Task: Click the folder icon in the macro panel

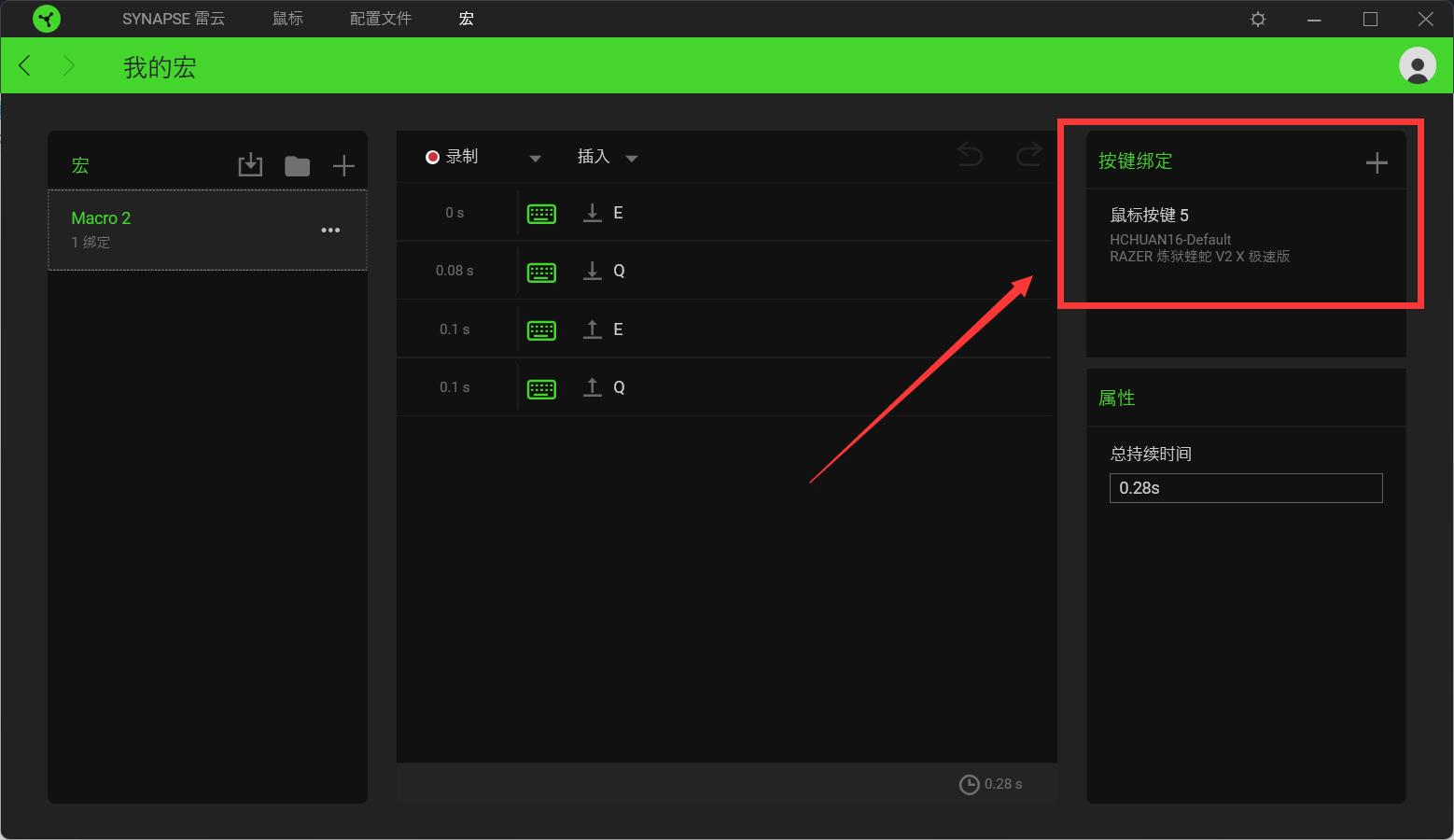Action: pos(297,165)
